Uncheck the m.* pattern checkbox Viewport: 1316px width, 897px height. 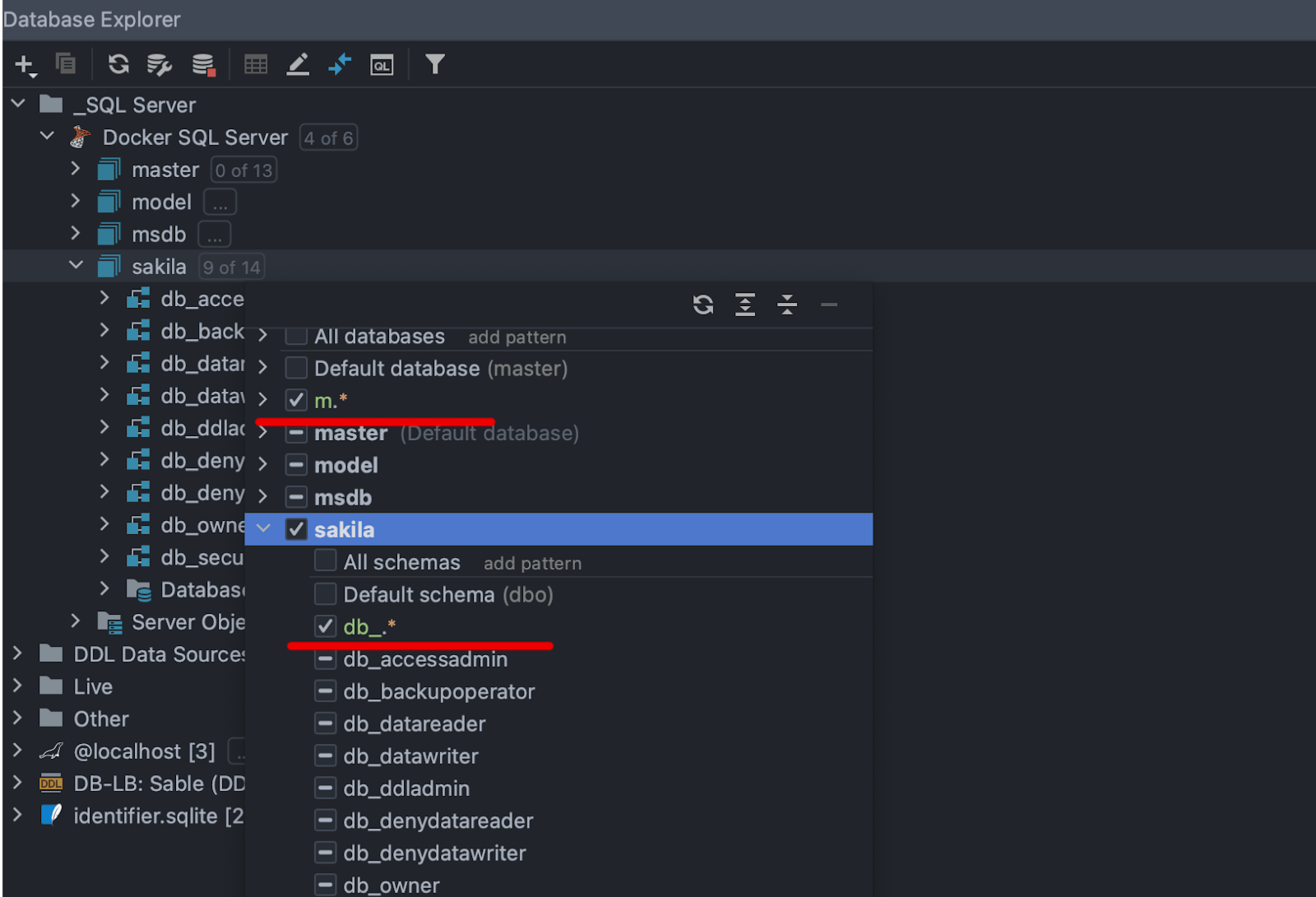click(x=296, y=400)
